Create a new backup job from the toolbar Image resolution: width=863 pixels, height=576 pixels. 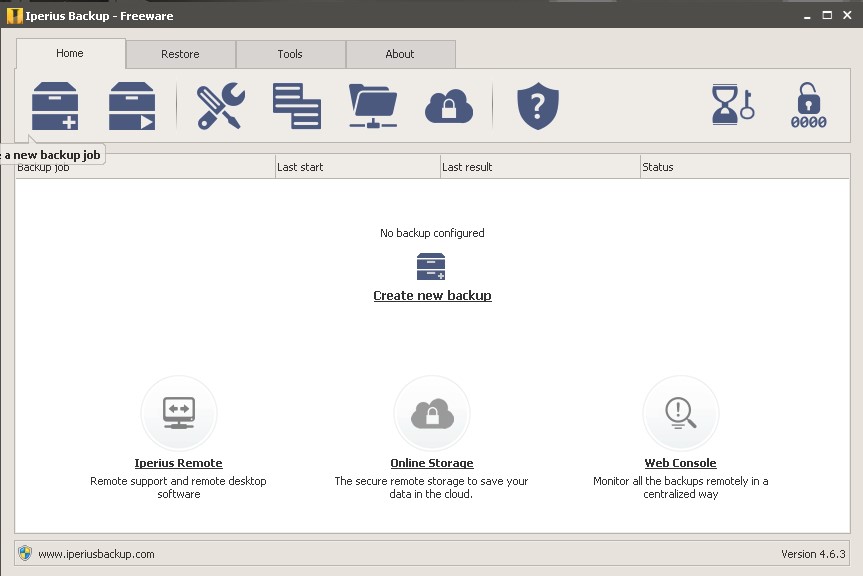click(x=55, y=104)
